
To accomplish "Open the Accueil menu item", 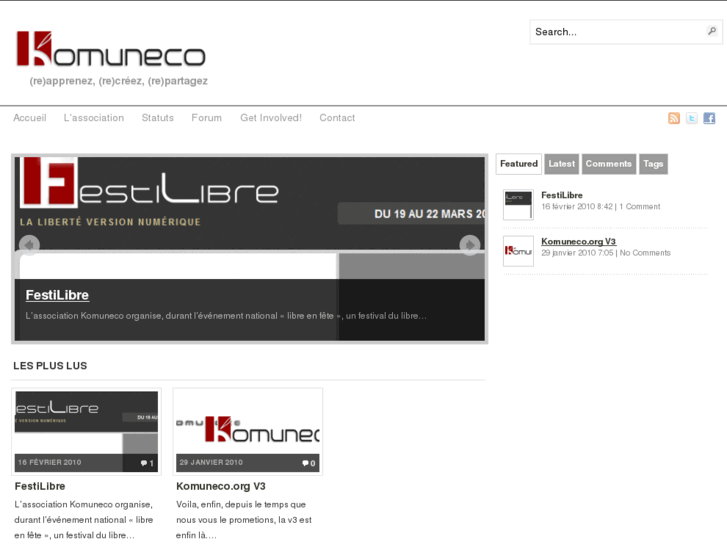I will coord(30,118).
